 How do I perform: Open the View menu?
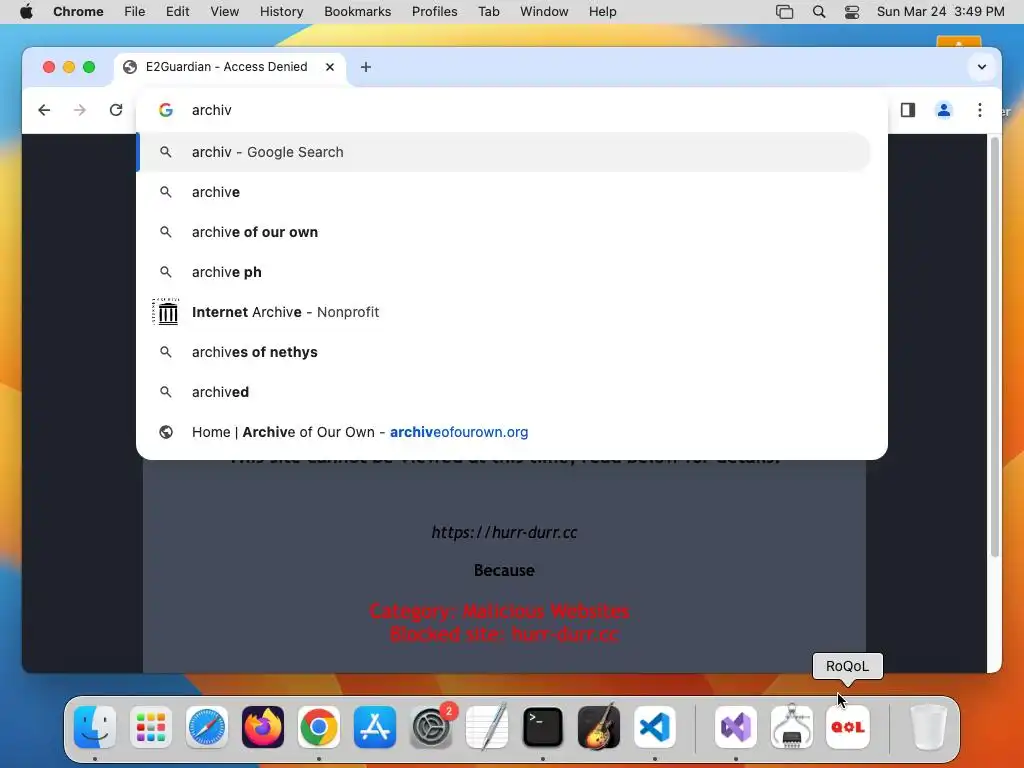[224, 12]
